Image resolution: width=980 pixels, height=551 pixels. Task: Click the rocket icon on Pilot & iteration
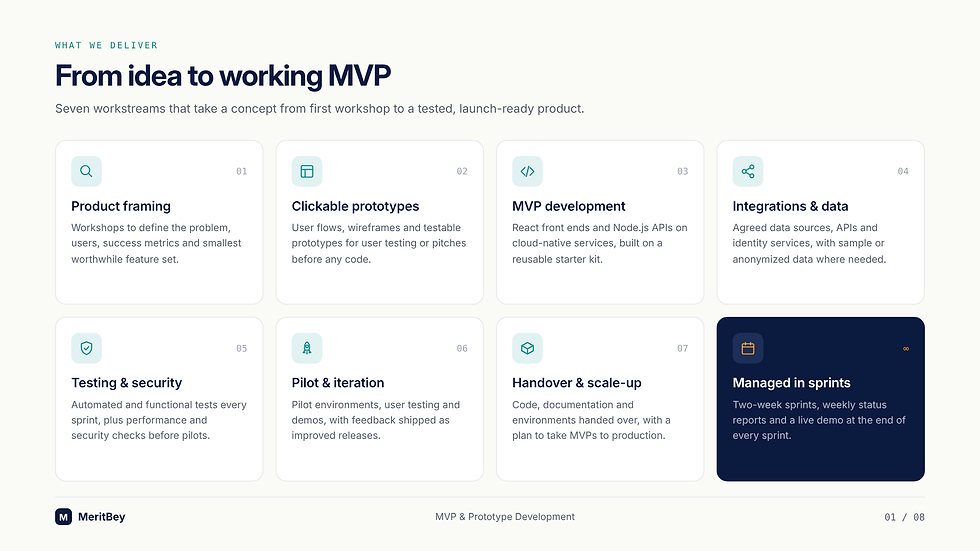[307, 348]
